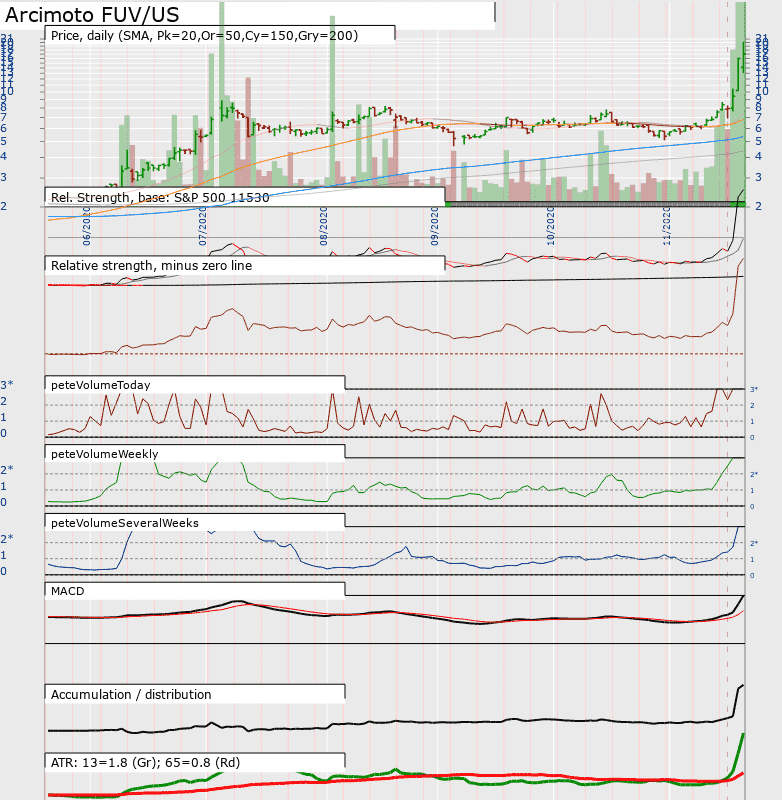Click the 3* label left of peteVolumeToday

pyautogui.click(x=7, y=385)
